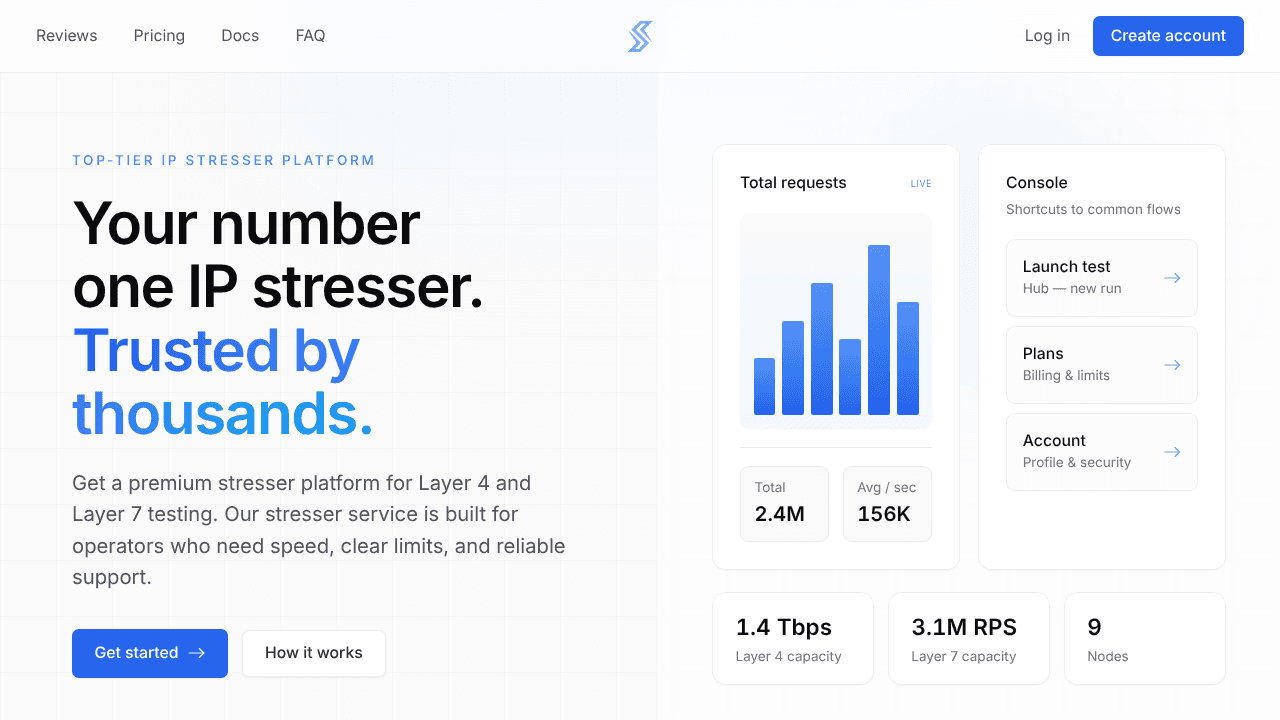Click 'TOP-TIER IP STRESSER PLATFORM' tagline
This screenshot has width=1280, height=720.
tap(224, 160)
